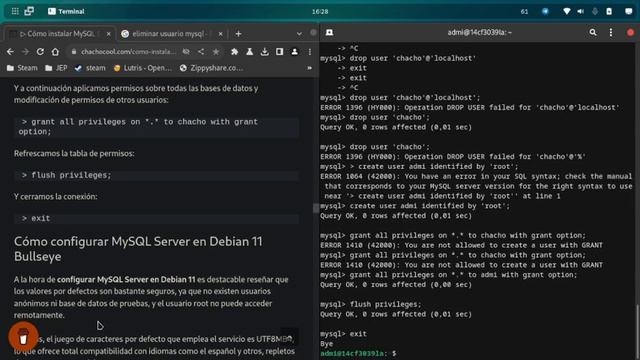
Task: Open the browser profile avatar
Action: pyautogui.click(x=294, y=52)
